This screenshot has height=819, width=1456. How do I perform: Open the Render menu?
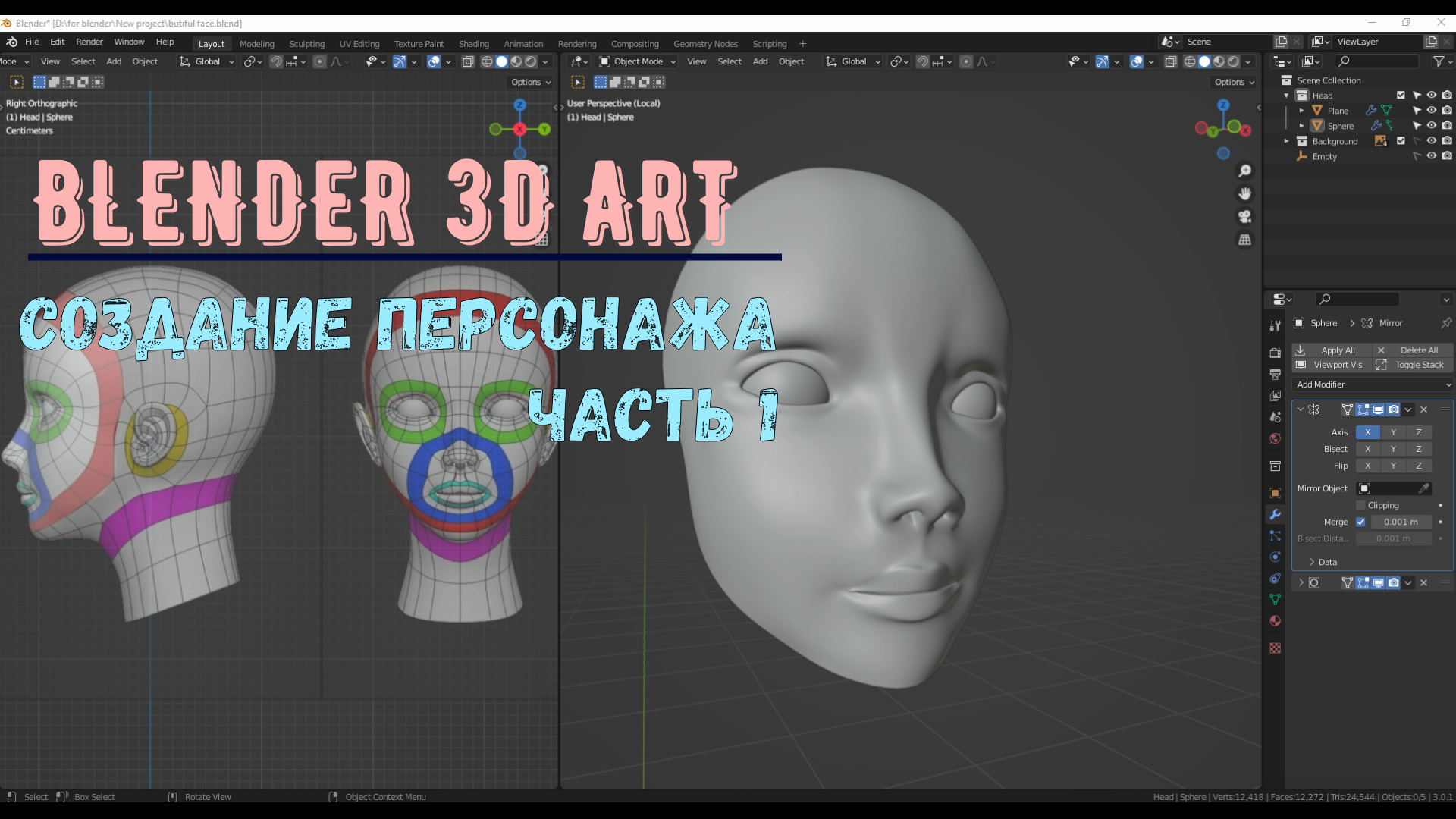[89, 43]
